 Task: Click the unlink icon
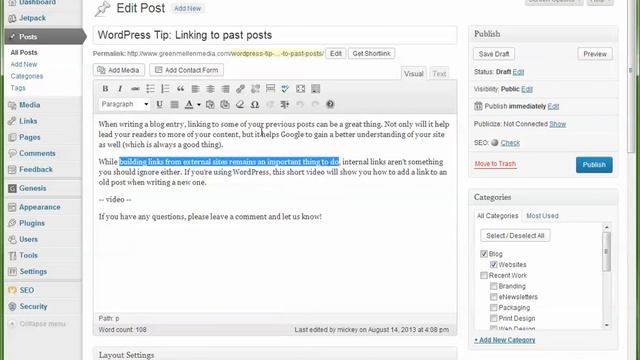click(256, 89)
